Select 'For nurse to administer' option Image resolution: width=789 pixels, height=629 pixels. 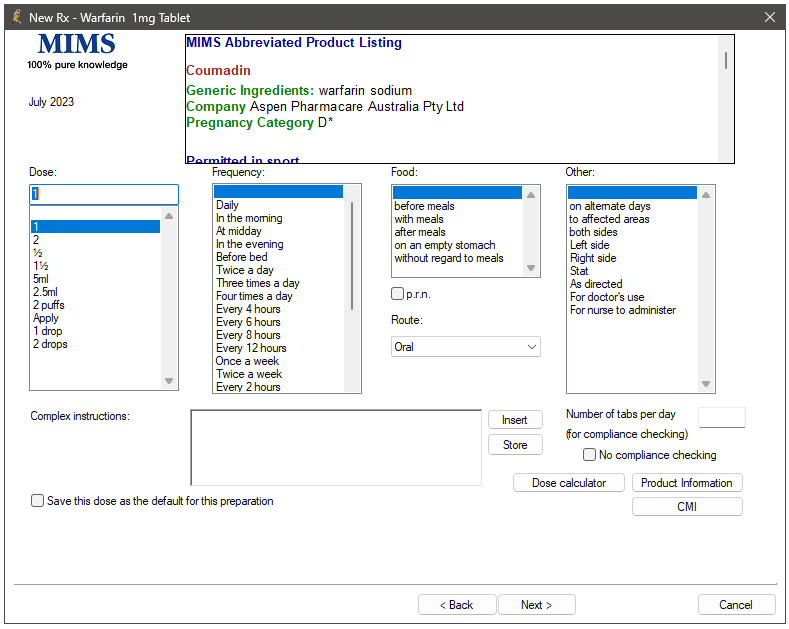(x=632, y=310)
